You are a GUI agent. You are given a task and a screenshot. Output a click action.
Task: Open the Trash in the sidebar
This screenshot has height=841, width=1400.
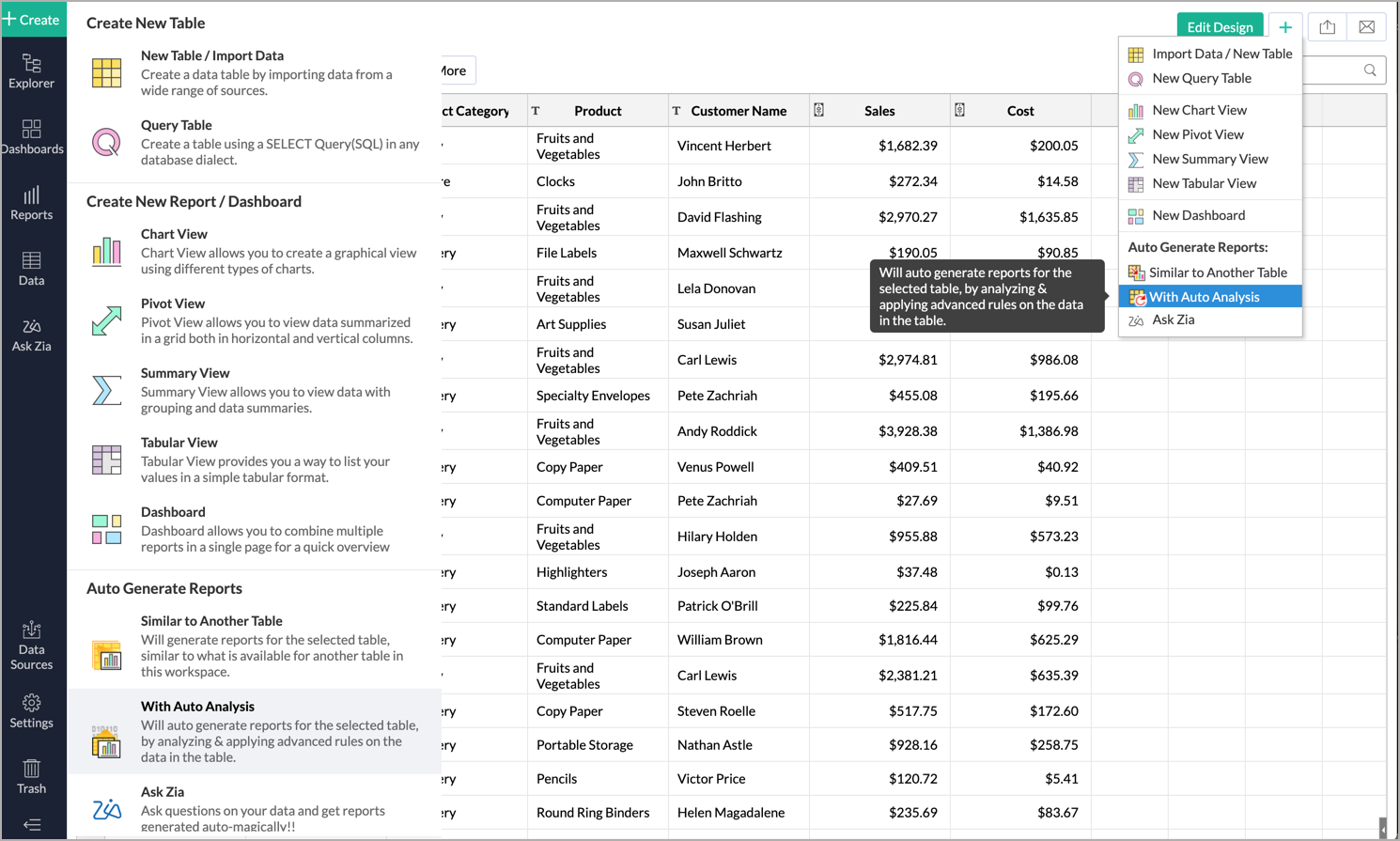pos(32,777)
